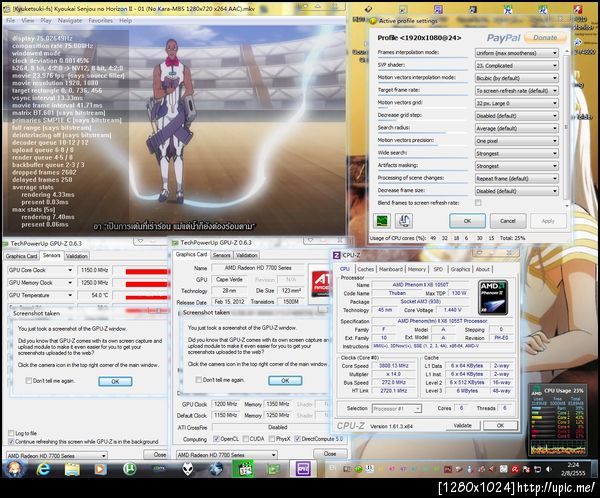Open uTorrent from the taskbar

click(x=130, y=469)
